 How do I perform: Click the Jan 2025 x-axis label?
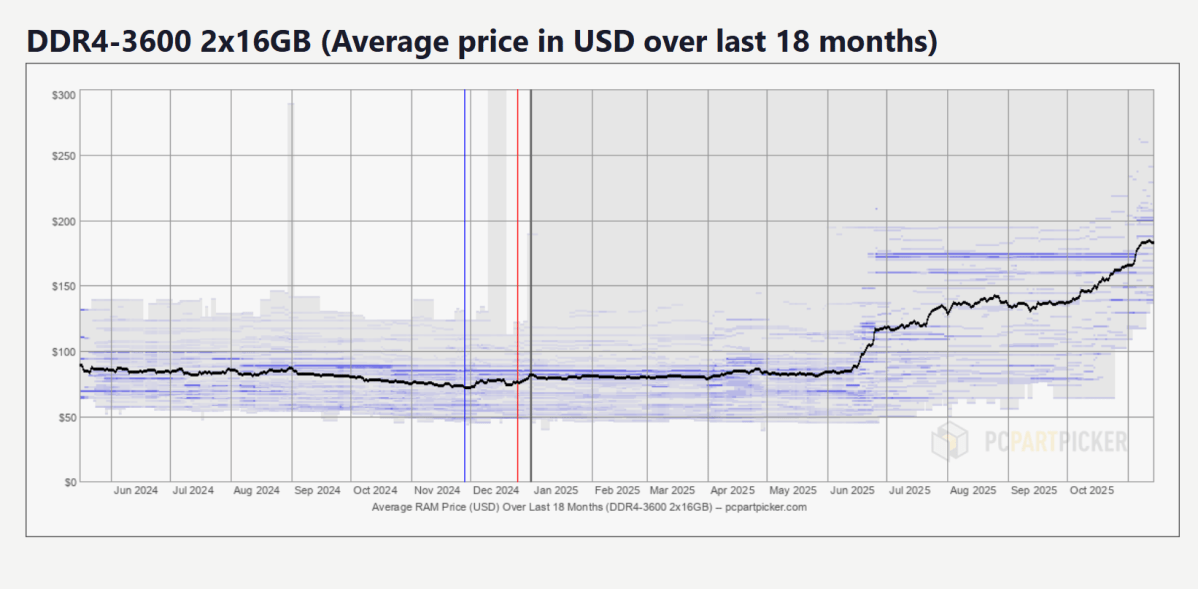[554, 491]
